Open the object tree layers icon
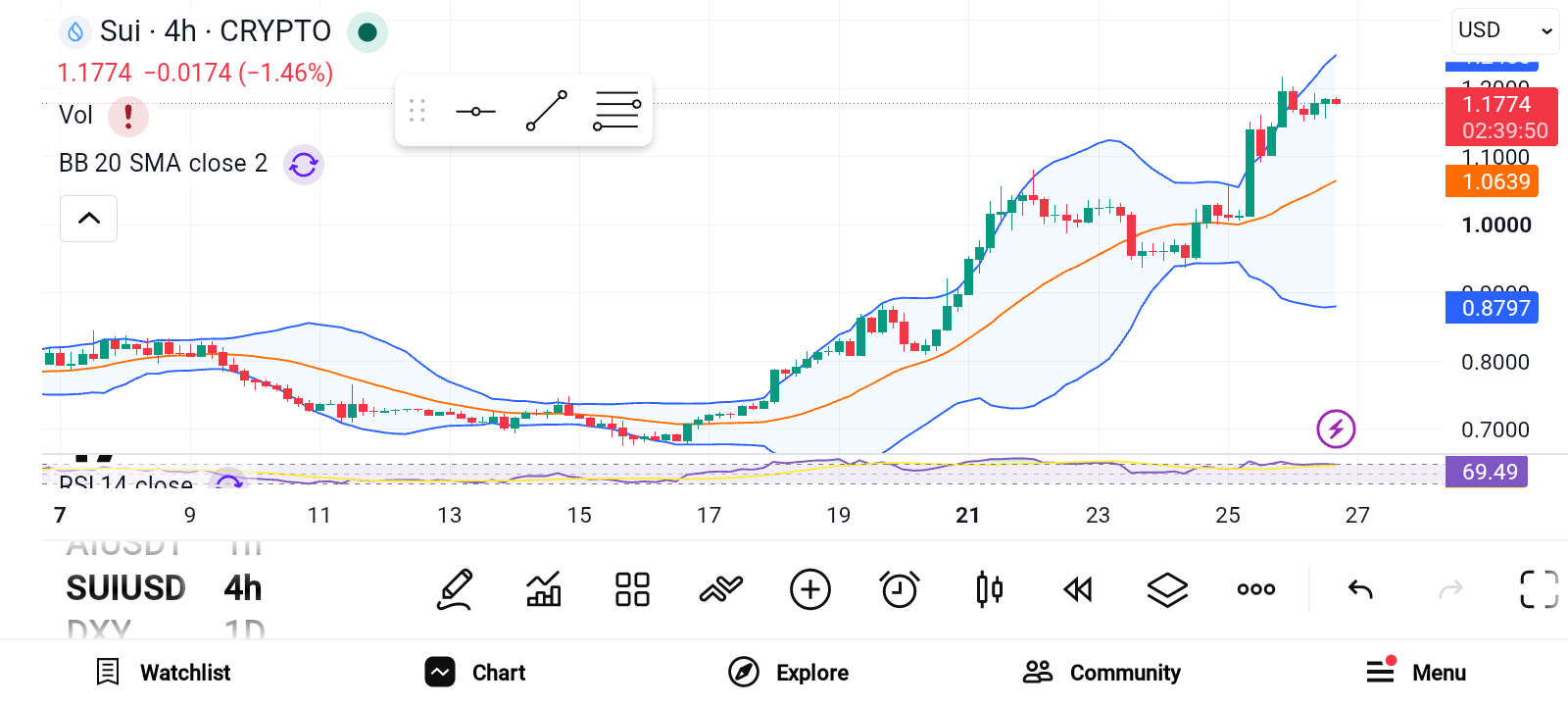 click(1167, 589)
